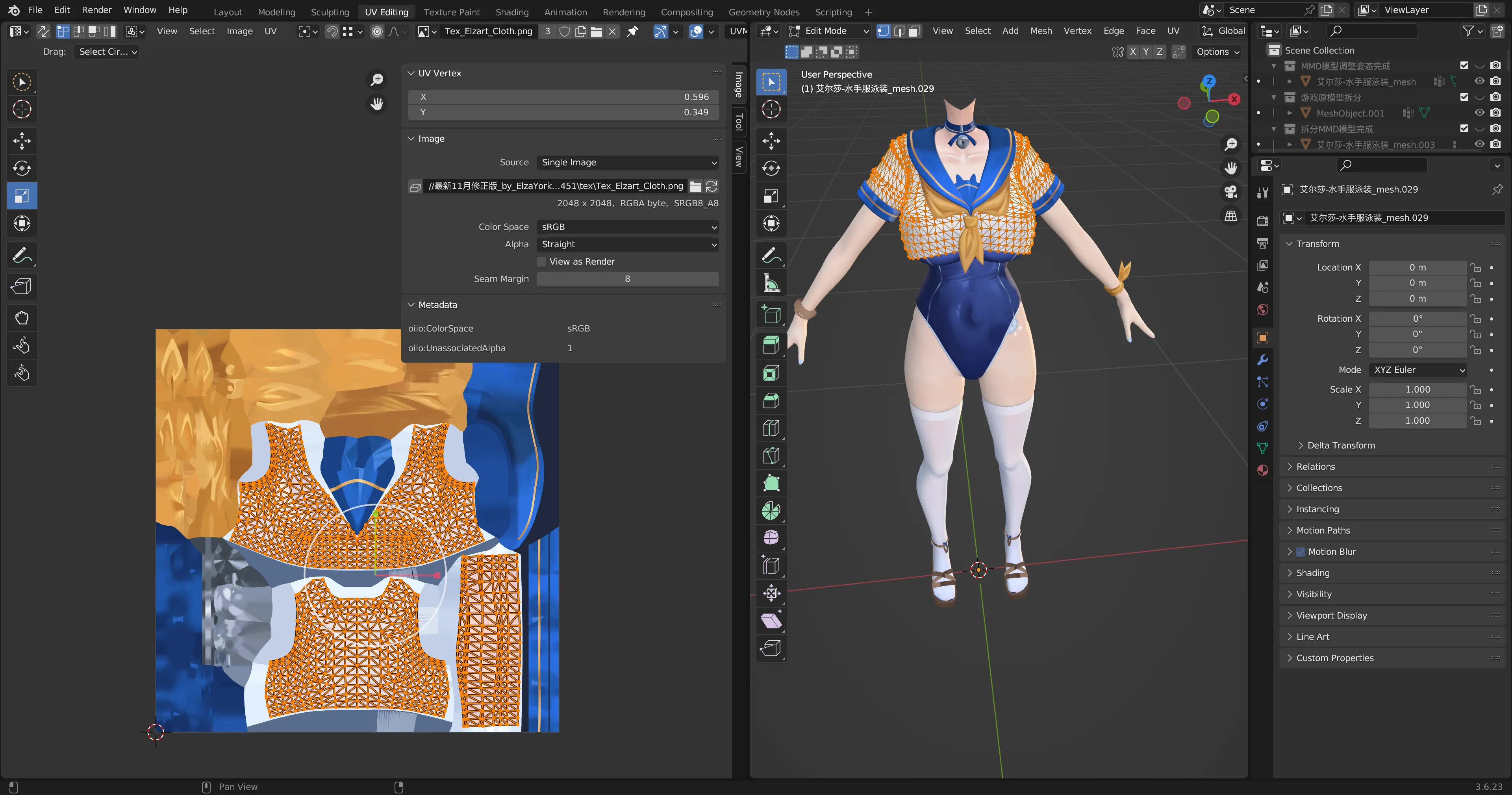This screenshot has height=795, width=1512.
Task: Click the Location X value field
Action: [x=1417, y=267]
